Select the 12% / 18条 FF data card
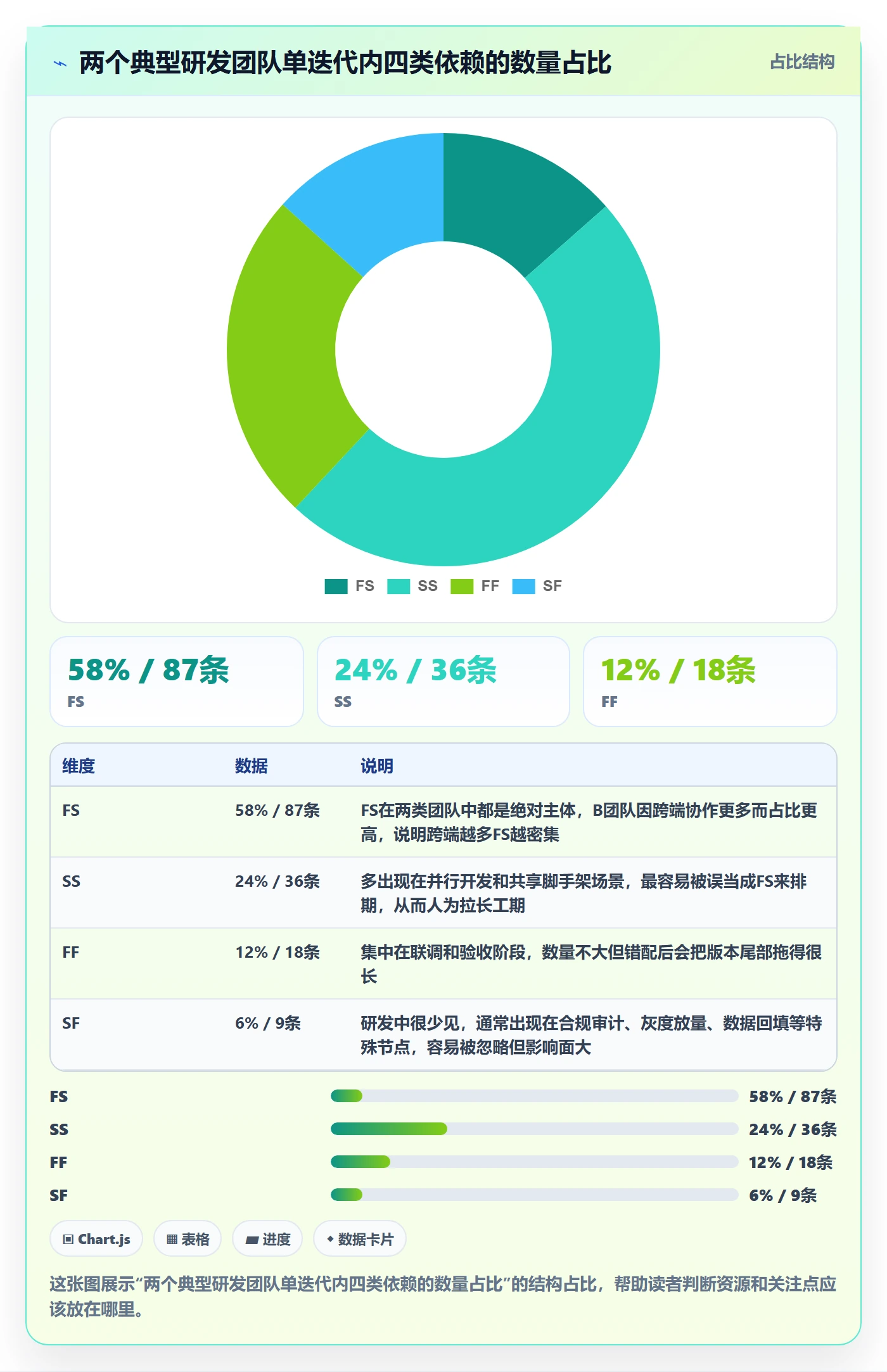 [x=710, y=682]
